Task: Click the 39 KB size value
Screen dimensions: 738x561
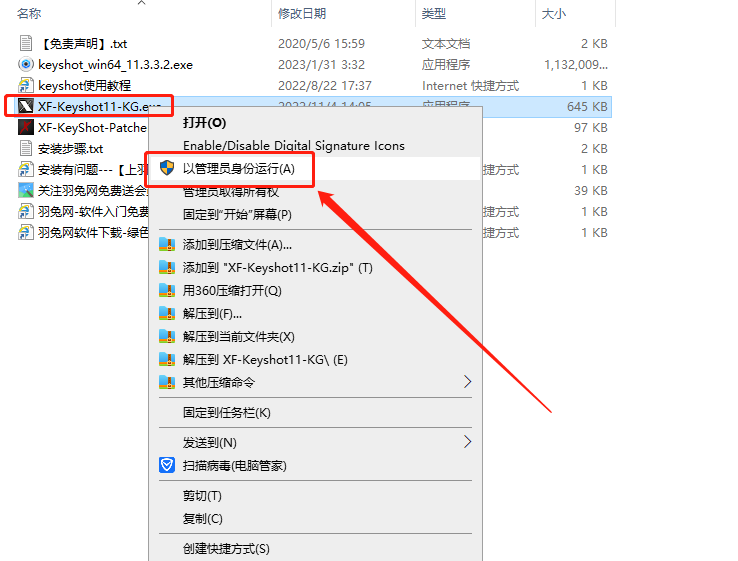Action: point(591,191)
